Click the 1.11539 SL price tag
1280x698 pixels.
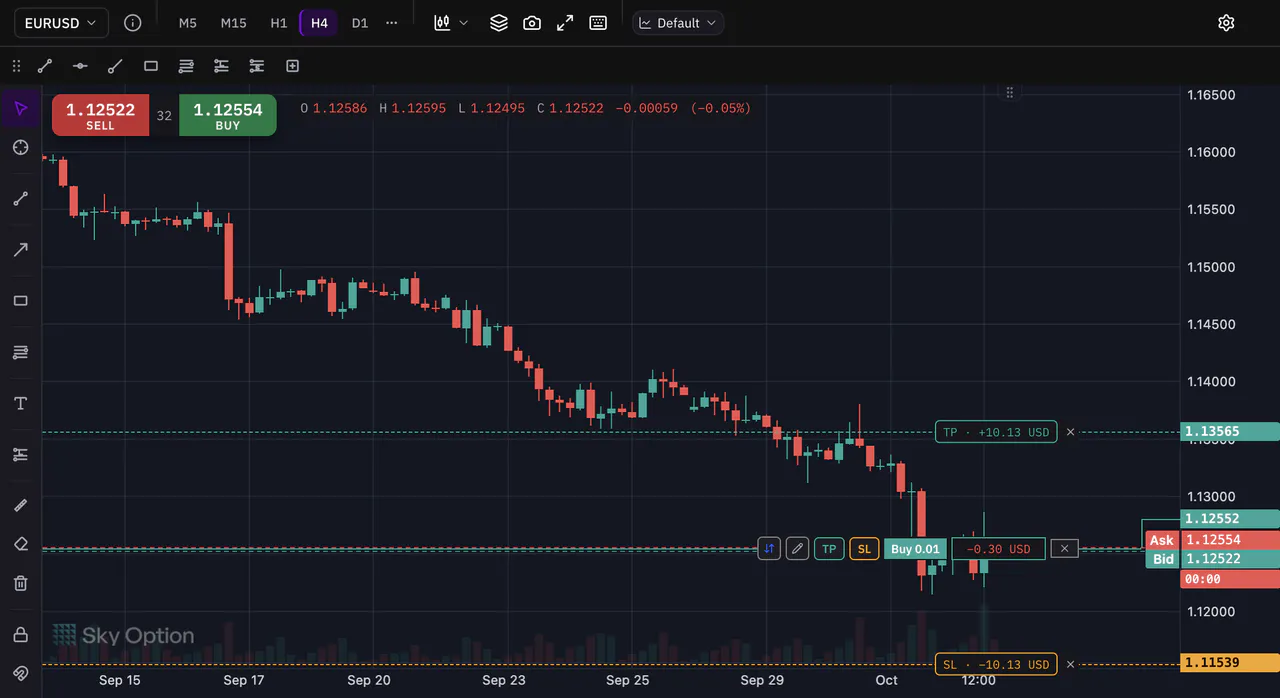point(1230,663)
